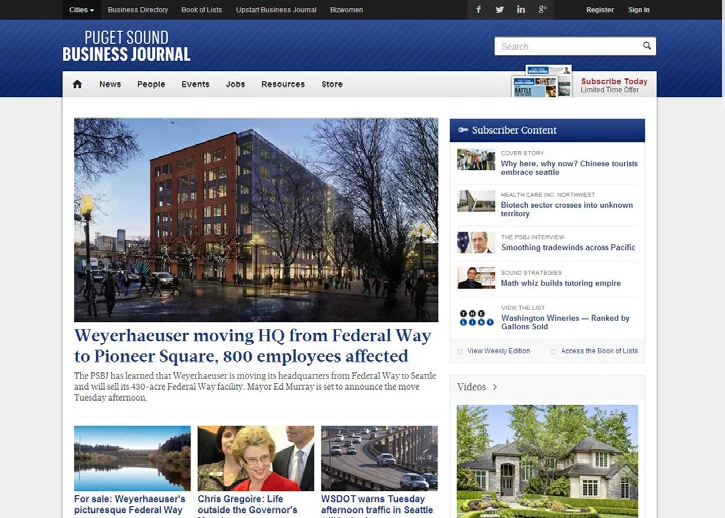Open the Weyerhaeuser building lead photo
This screenshot has height=518, width=725.
256,220
